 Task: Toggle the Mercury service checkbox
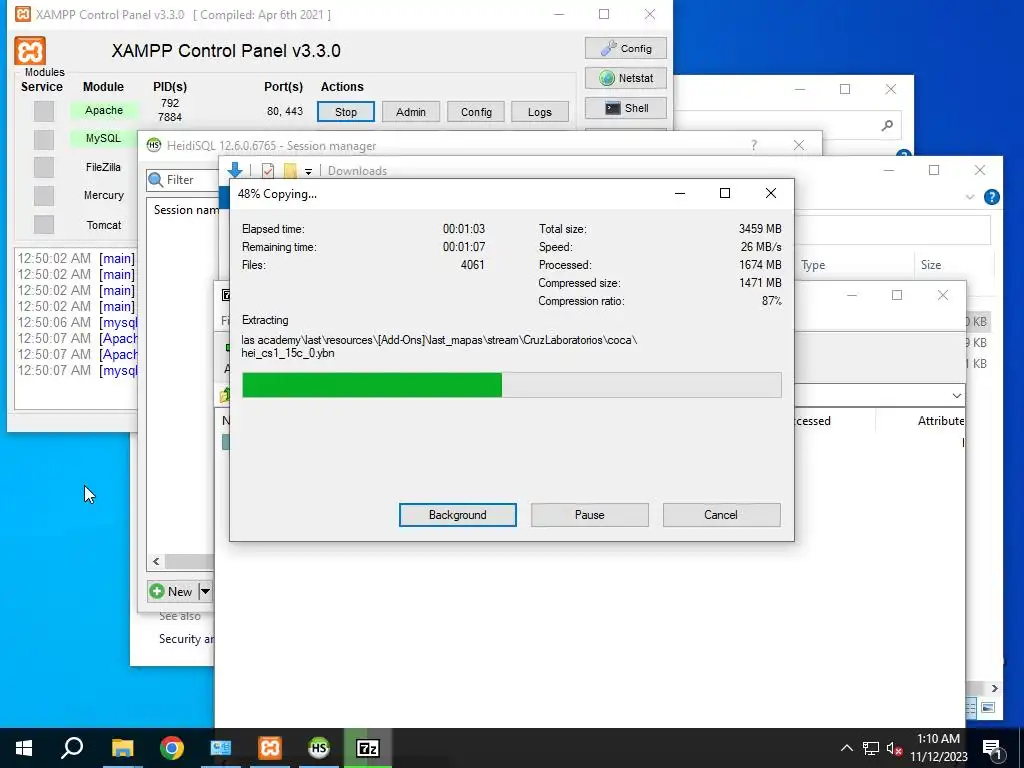click(x=44, y=195)
